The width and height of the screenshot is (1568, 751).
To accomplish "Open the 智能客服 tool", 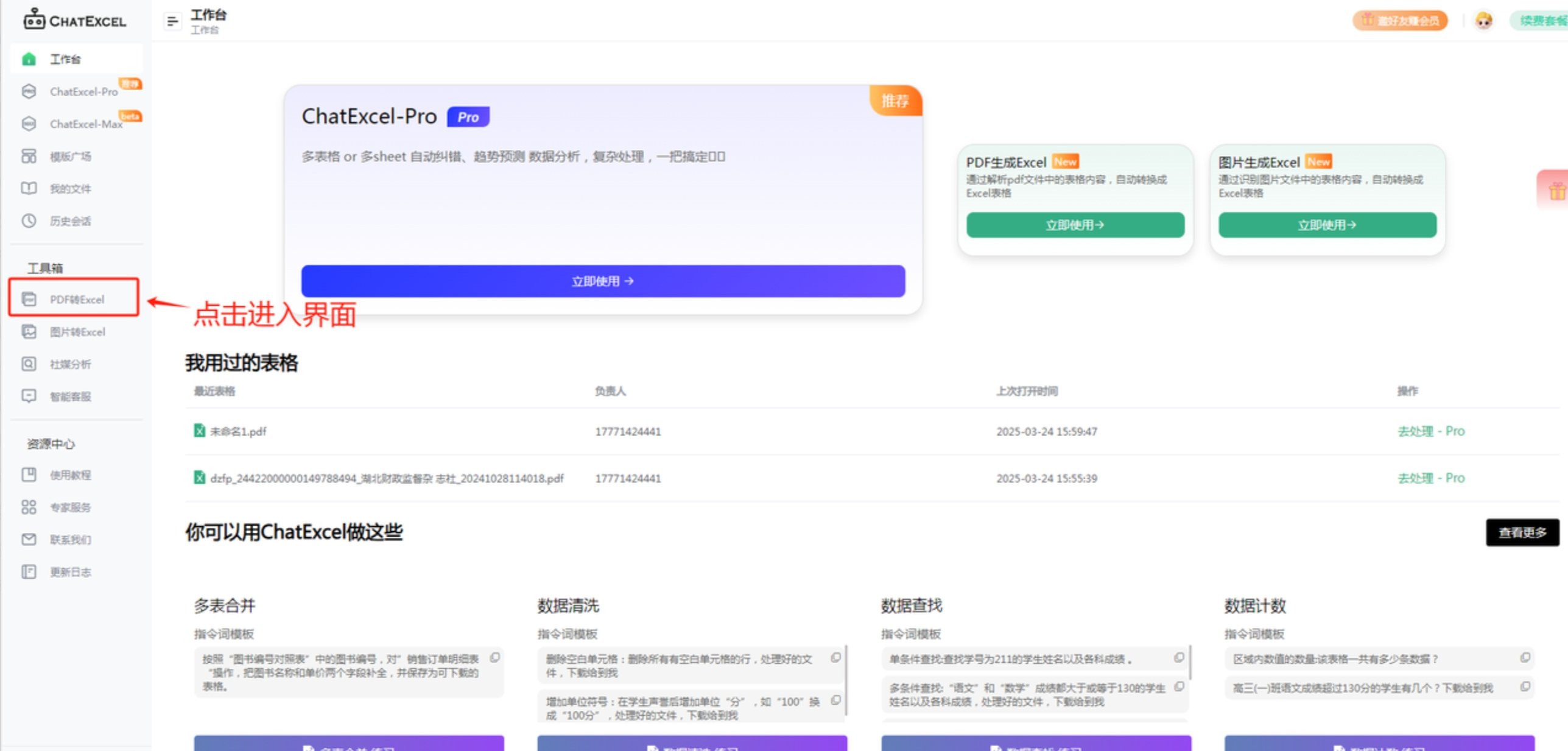I will point(70,396).
